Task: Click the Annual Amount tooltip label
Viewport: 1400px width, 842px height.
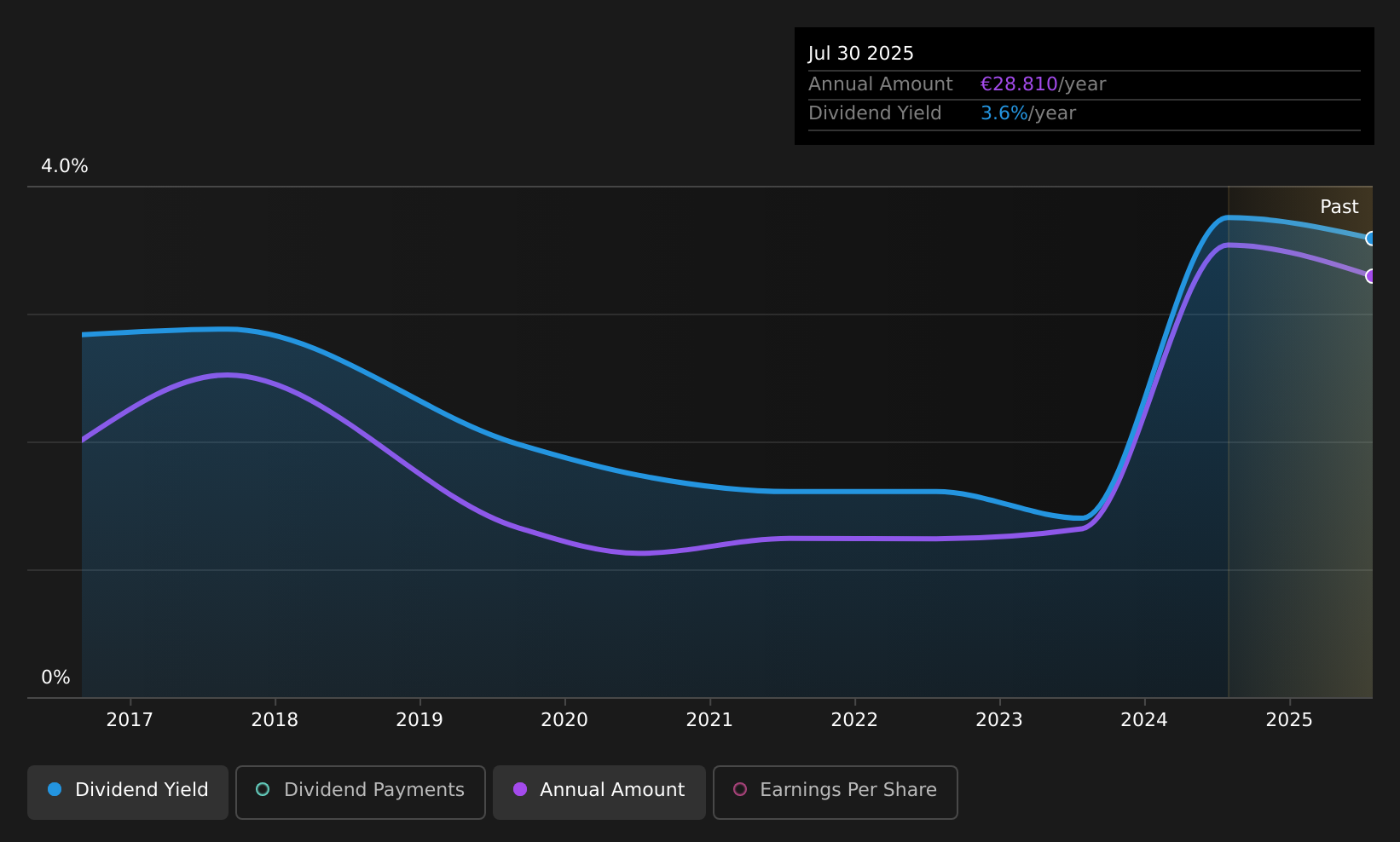Action: coord(881,84)
